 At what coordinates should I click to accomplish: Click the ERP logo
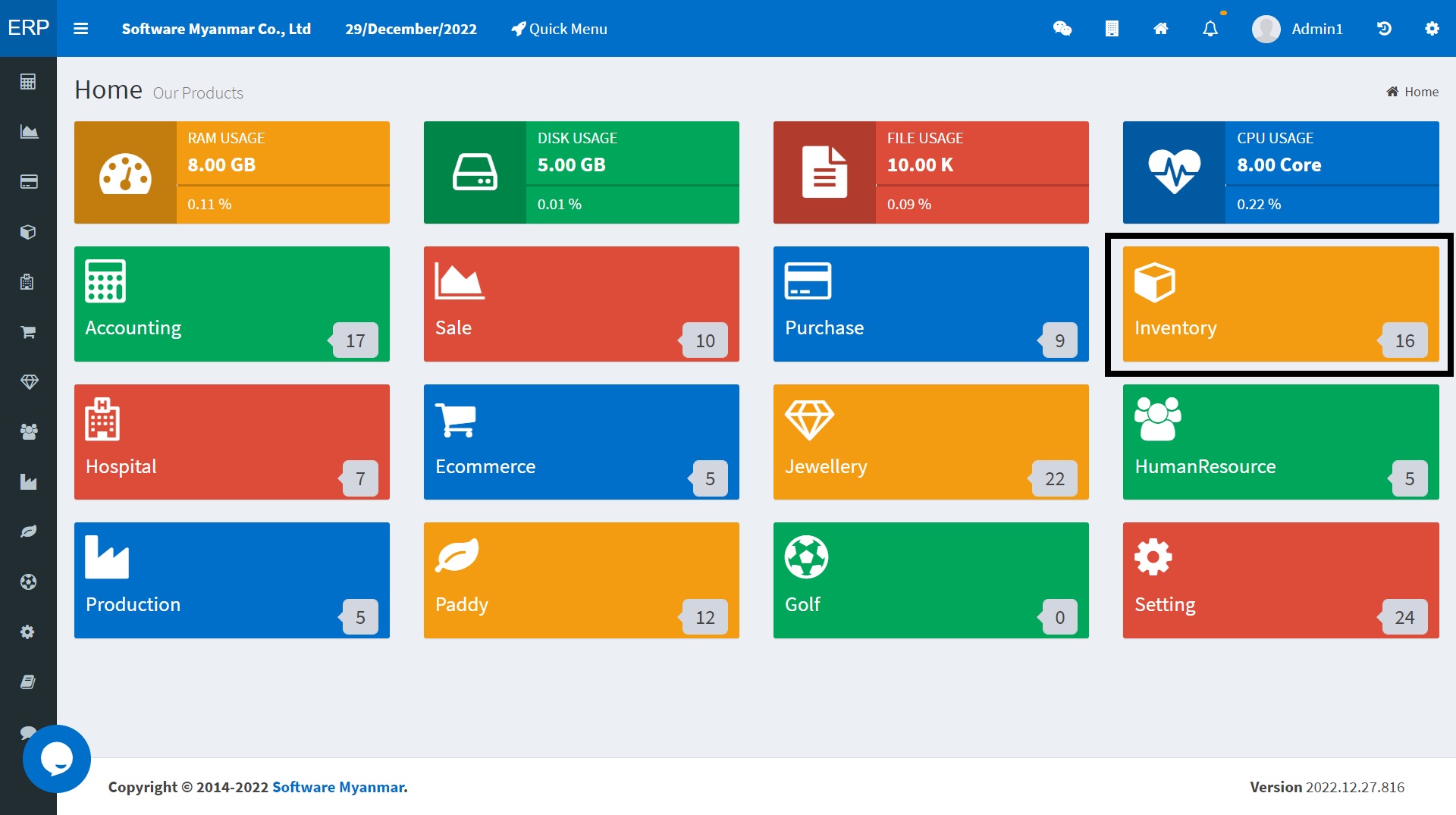click(x=28, y=28)
